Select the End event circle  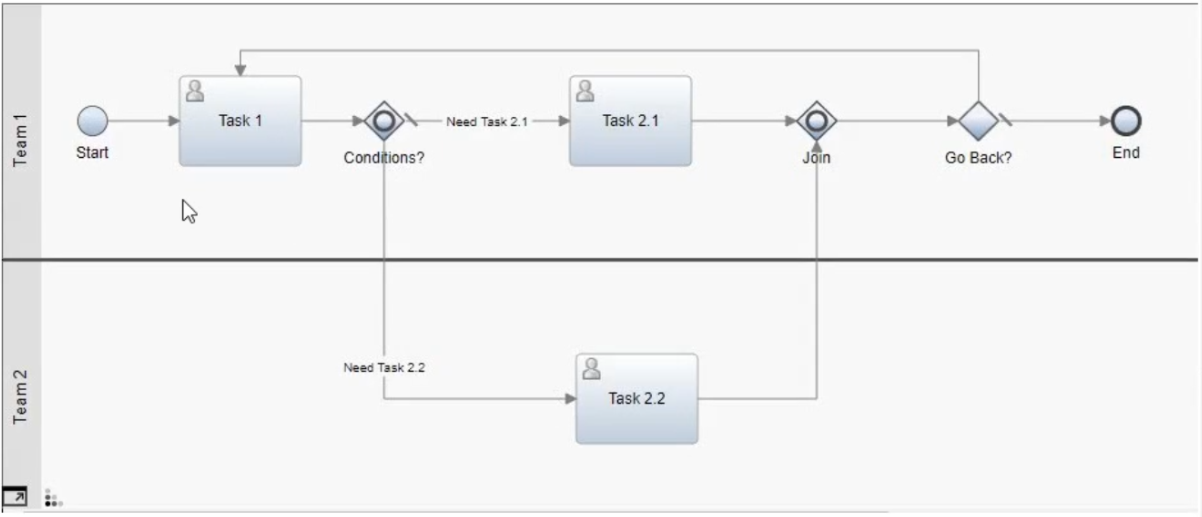pyautogui.click(x=1126, y=122)
